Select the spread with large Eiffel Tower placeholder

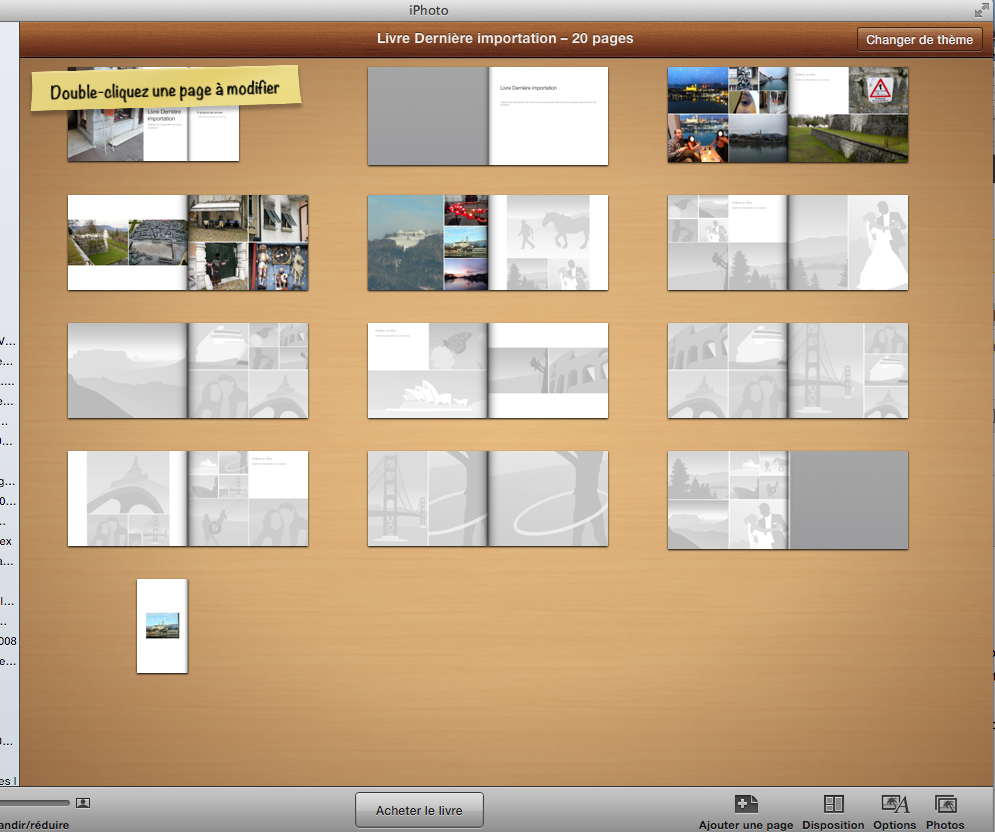tap(188, 498)
